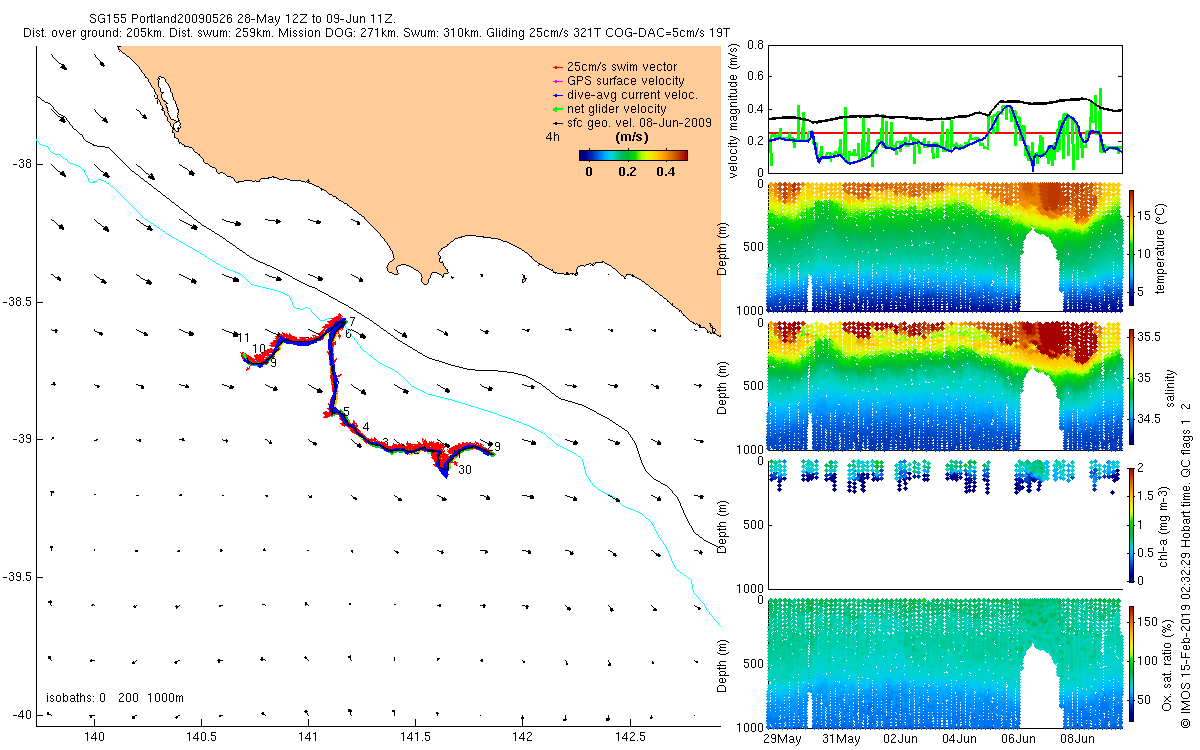1200x750 pixels.
Task: Click the '-39.5' latitude tick label
Action: click(x=17, y=577)
